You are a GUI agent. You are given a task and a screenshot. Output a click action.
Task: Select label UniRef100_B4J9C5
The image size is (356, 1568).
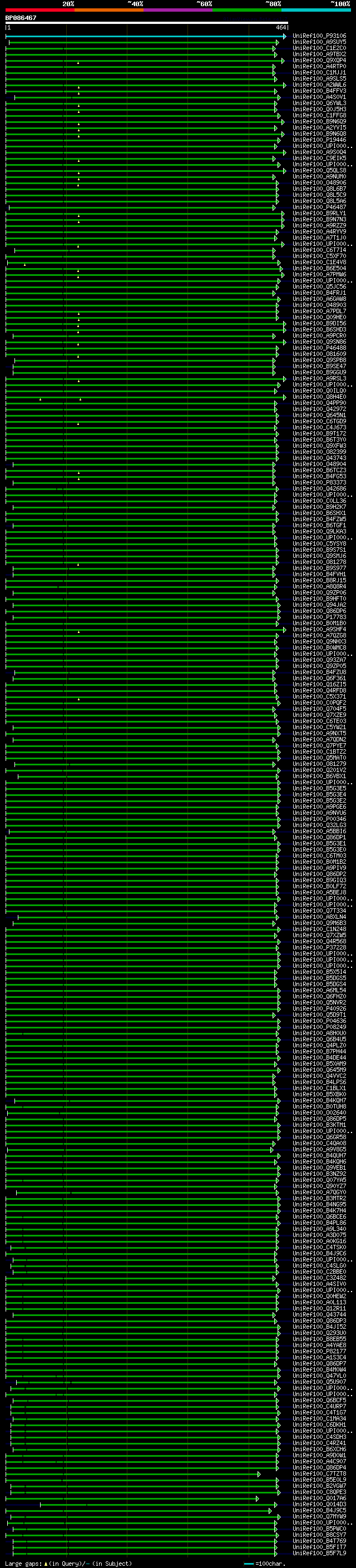[x=319, y=1511]
